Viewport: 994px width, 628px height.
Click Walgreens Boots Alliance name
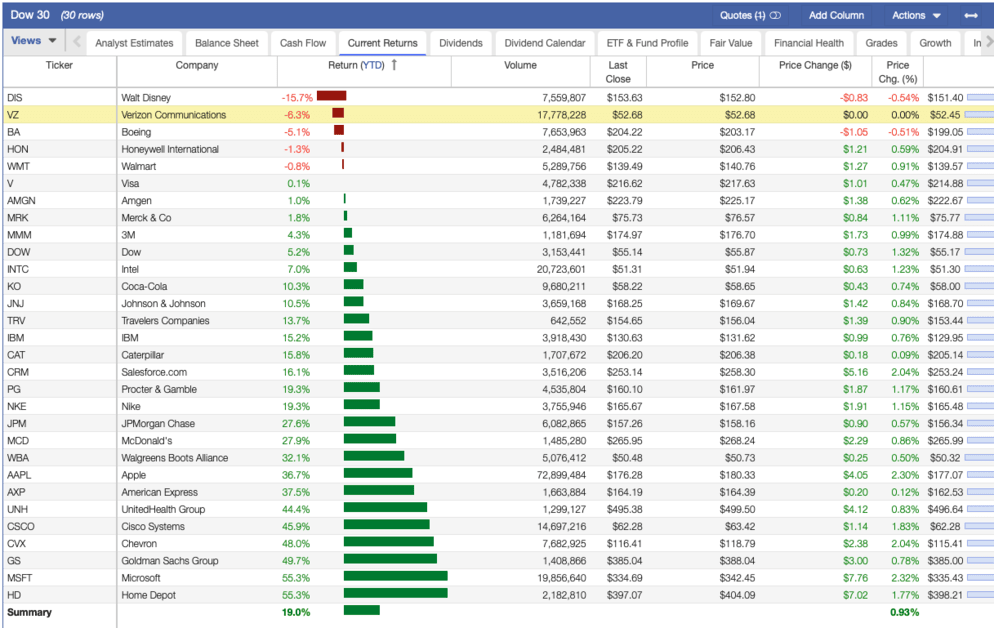[174, 458]
